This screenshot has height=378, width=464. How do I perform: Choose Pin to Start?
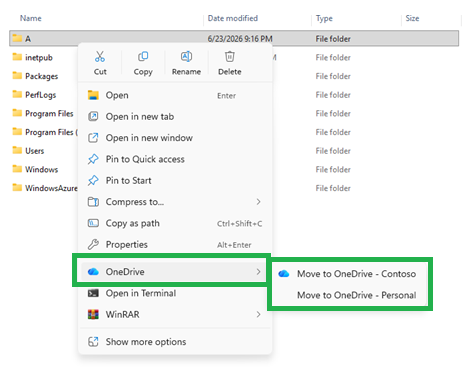(175, 181)
